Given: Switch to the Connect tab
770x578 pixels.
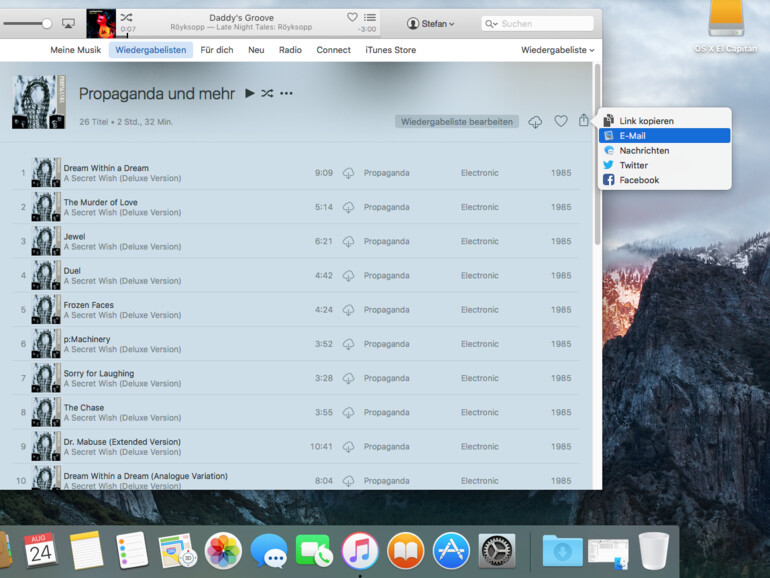Looking at the screenshot, I should [x=333, y=50].
